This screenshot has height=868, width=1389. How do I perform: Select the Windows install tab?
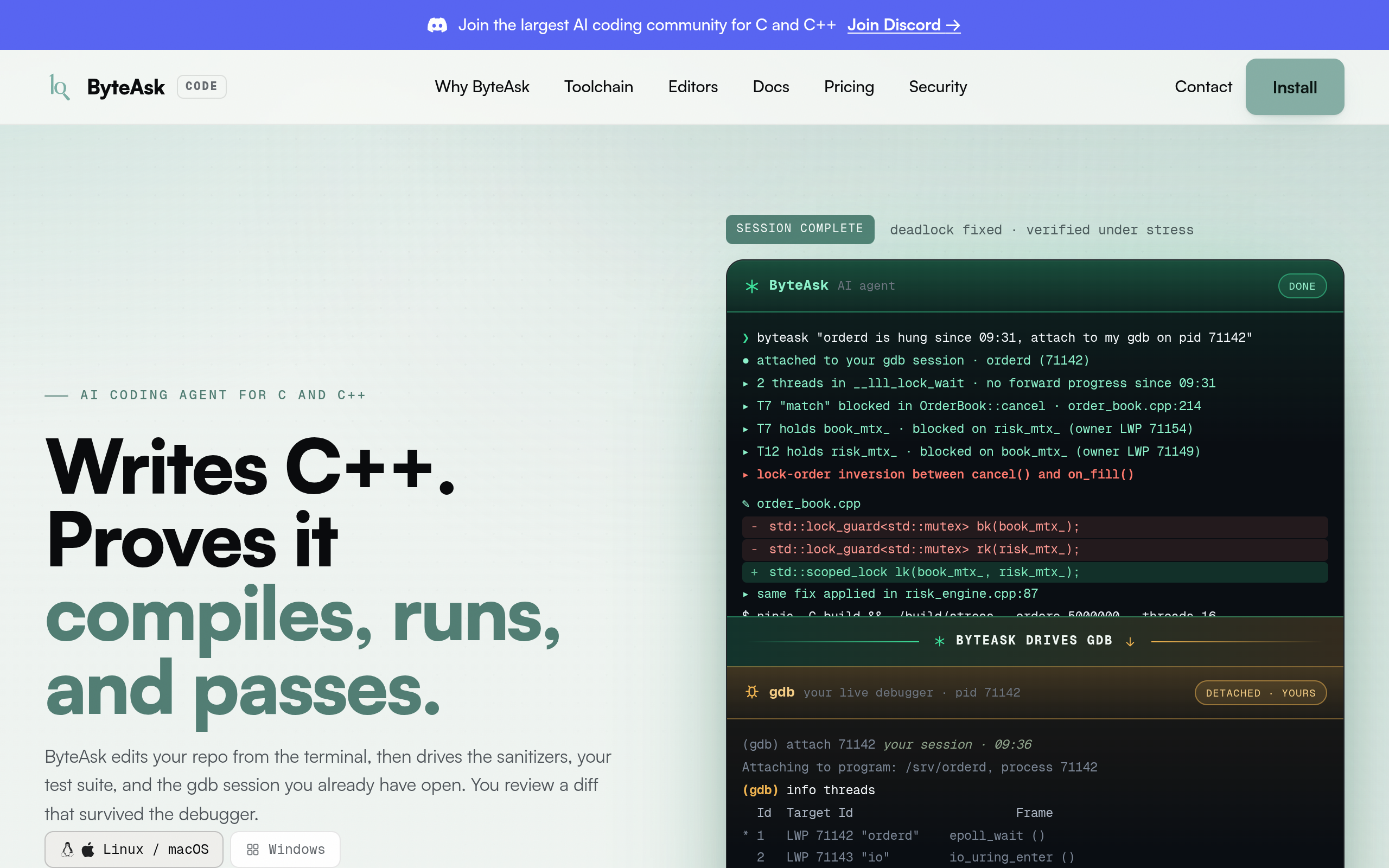coord(285,849)
